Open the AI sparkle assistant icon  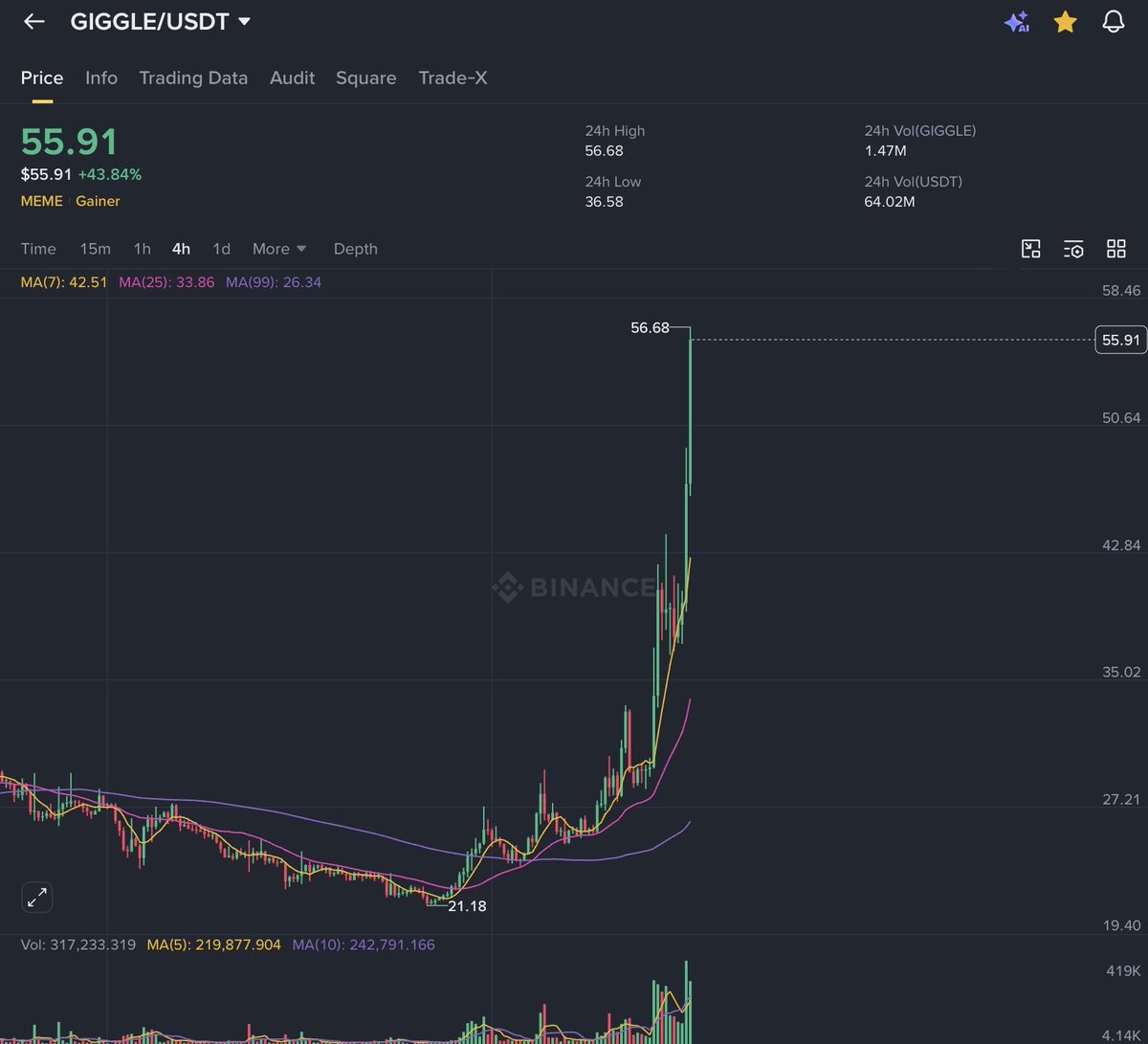point(1016,22)
